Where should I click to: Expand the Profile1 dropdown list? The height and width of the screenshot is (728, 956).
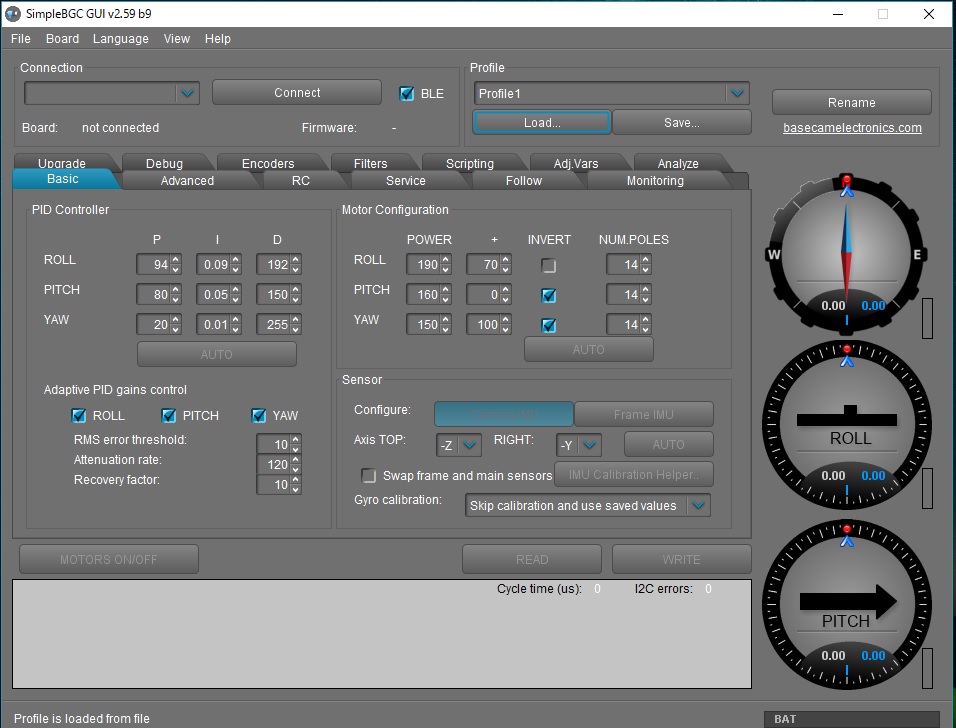pos(738,93)
